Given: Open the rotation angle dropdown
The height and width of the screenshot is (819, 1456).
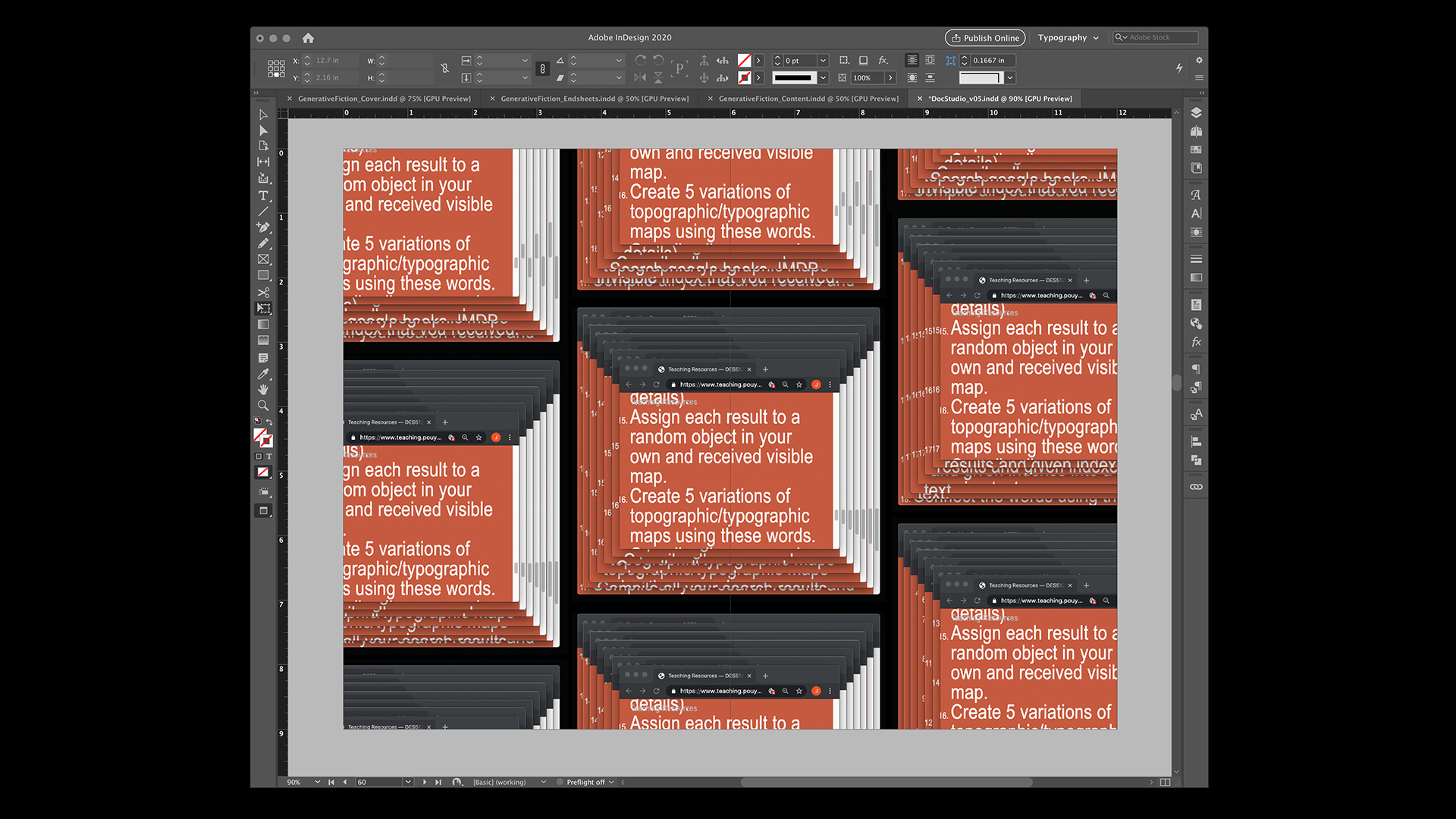Looking at the screenshot, I should (619, 60).
